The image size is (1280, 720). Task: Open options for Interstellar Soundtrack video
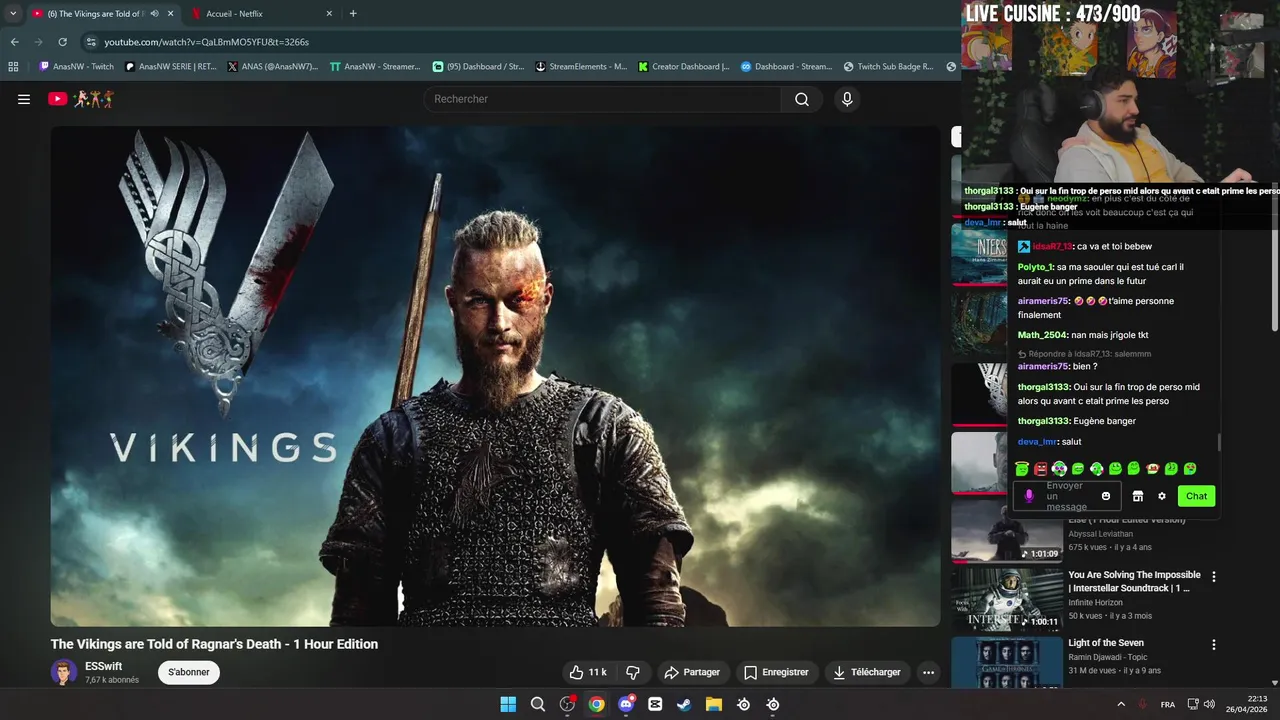pyautogui.click(x=1214, y=577)
